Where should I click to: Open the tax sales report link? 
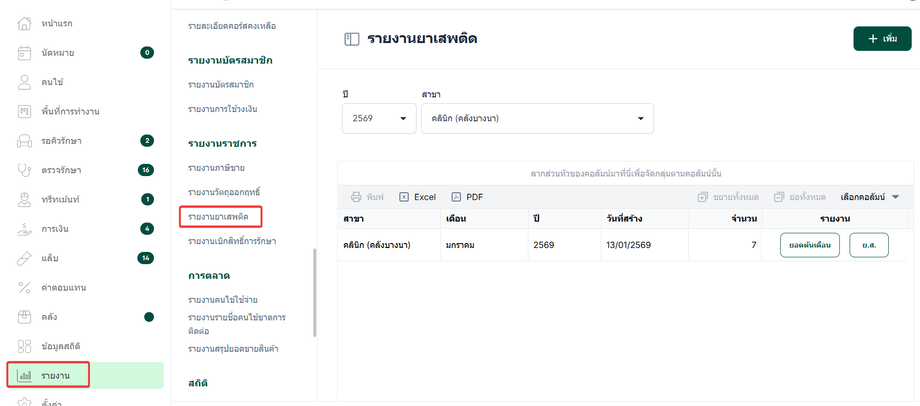215,165
